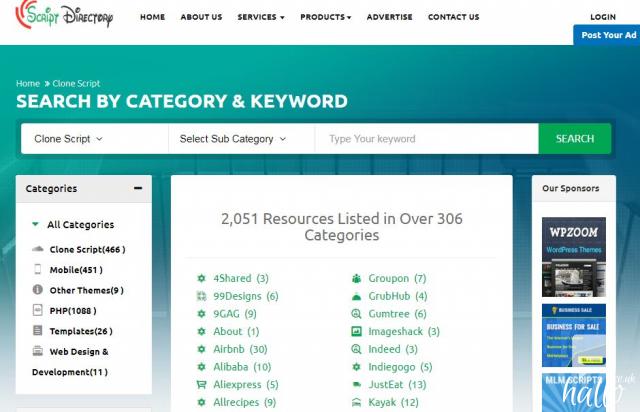This screenshot has width=640, height=412.
Task: Click the gear icon next to About
Action: click(x=202, y=332)
